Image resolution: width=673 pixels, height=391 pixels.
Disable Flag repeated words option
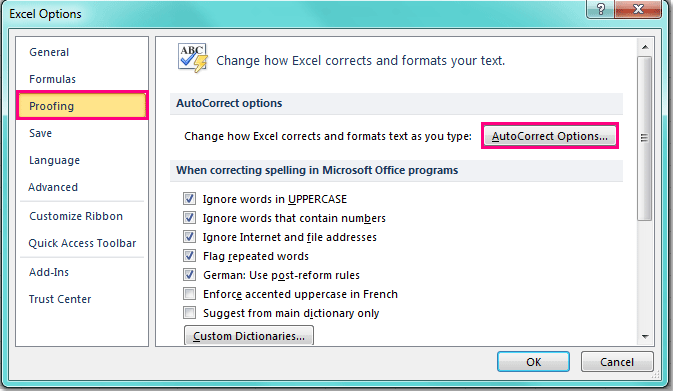189,256
